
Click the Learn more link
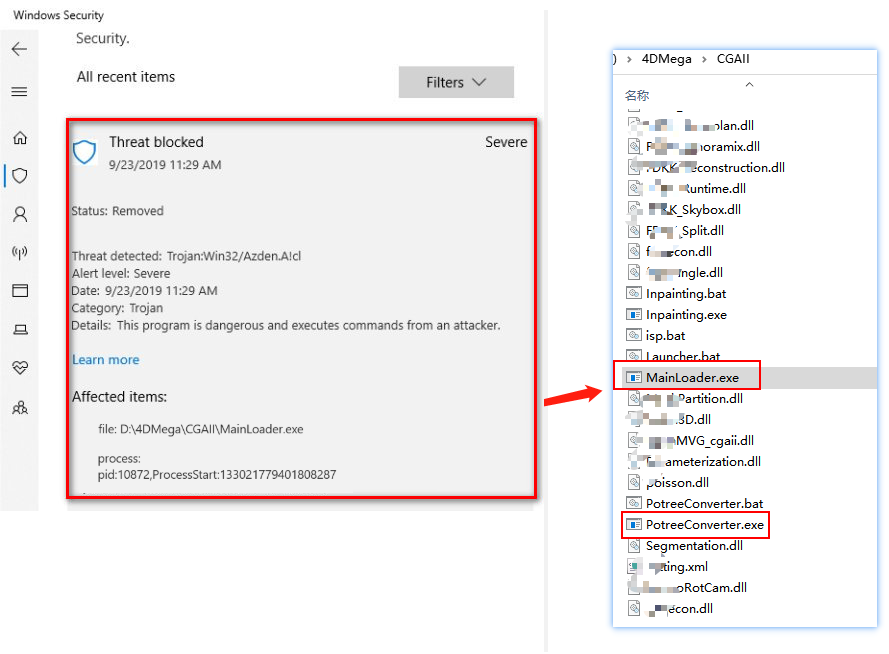click(x=105, y=360)
